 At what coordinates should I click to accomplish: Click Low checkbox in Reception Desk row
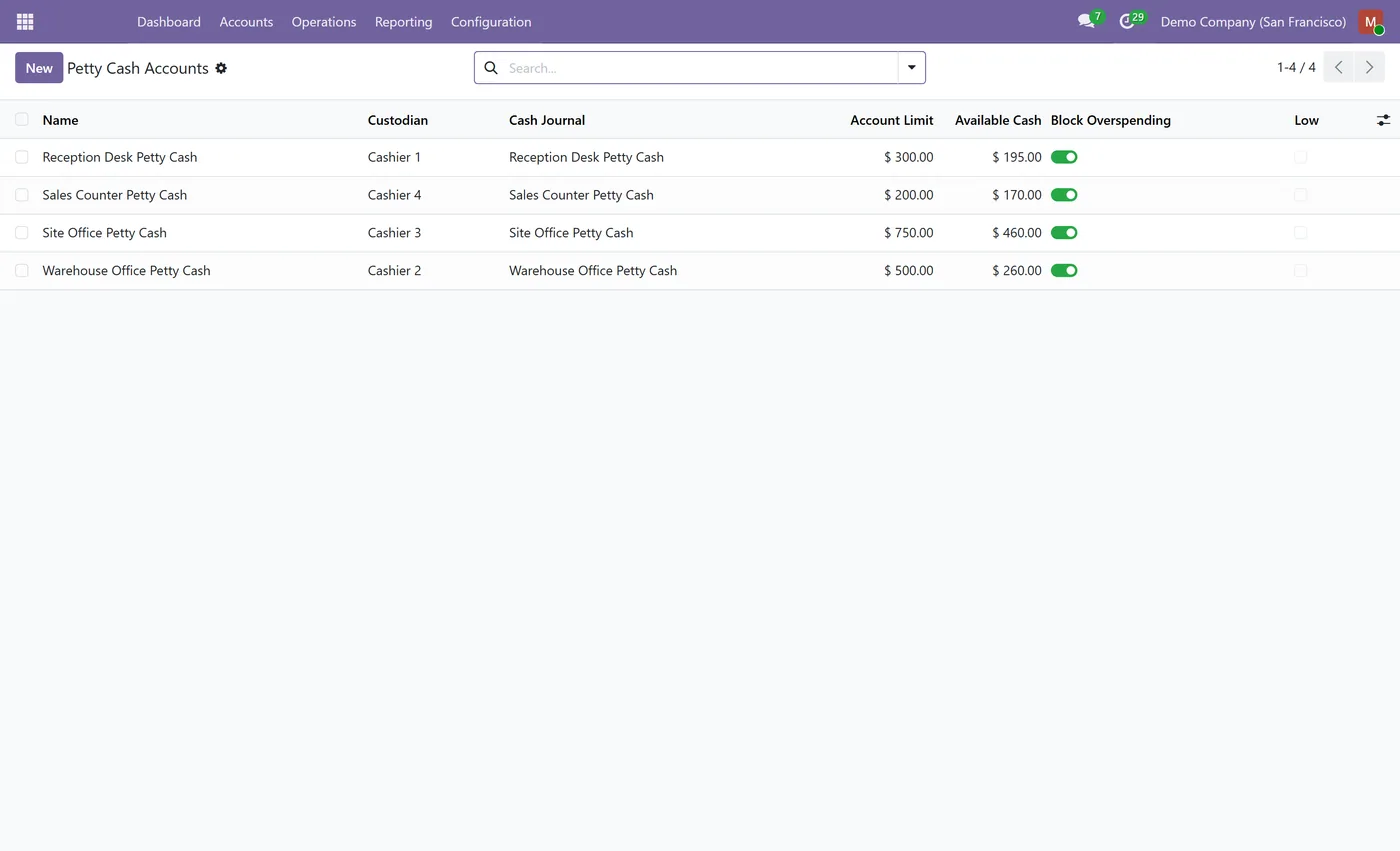[x=1300, y=157]
